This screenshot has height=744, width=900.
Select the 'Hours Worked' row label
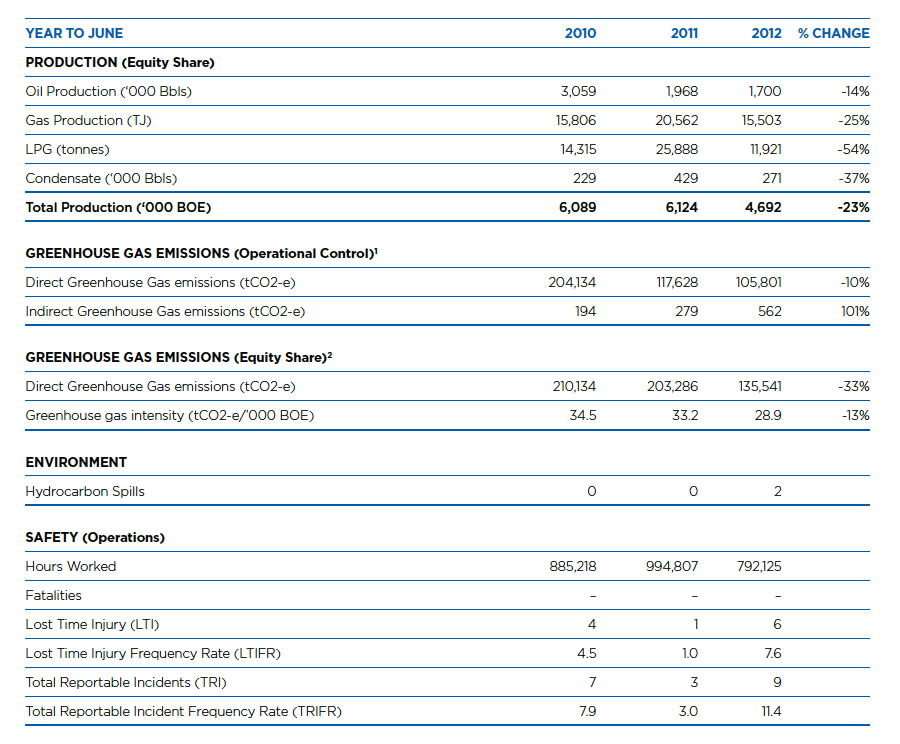71,567
